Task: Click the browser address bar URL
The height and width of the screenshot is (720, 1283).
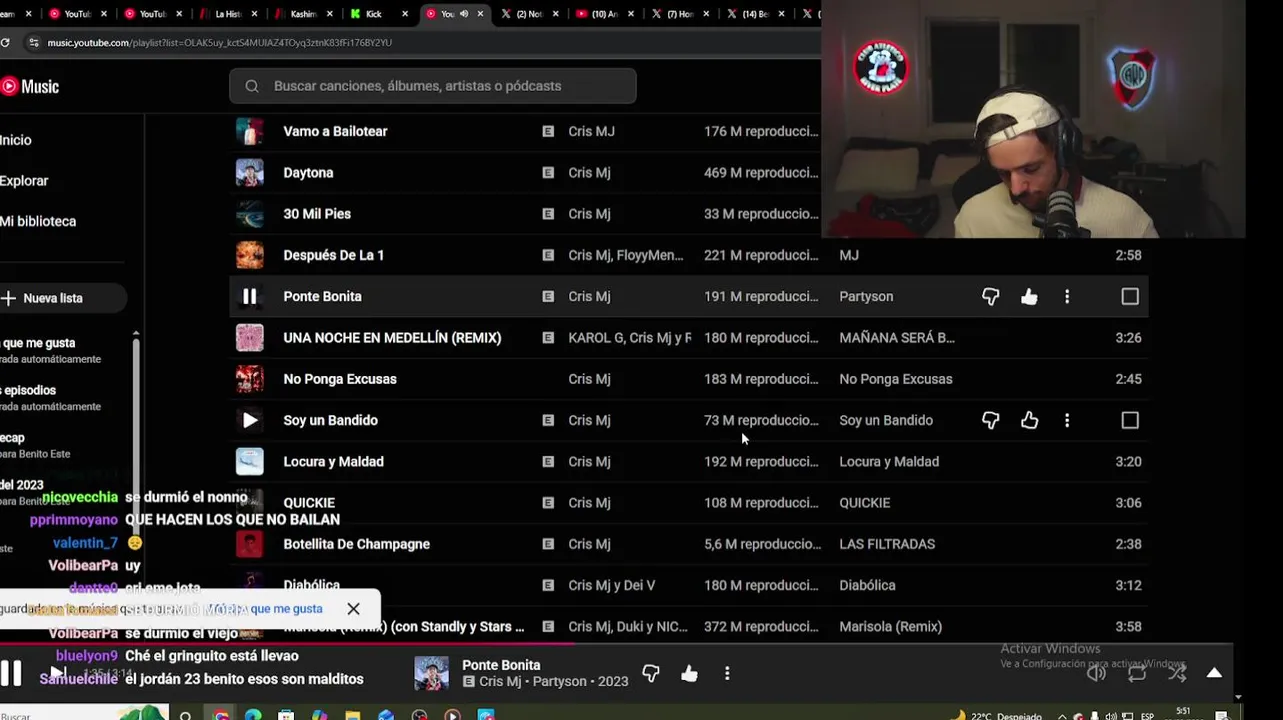Action: 220,43
